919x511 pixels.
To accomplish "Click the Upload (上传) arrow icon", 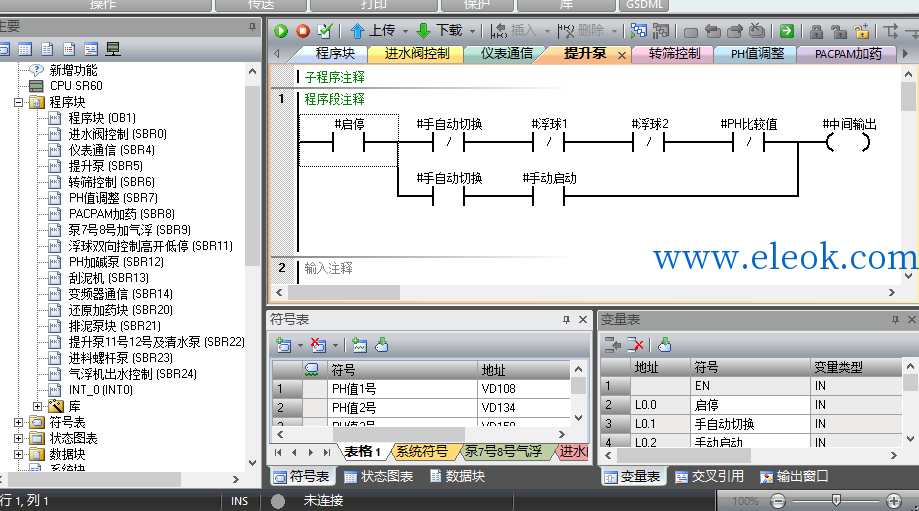I will (358, 30).
